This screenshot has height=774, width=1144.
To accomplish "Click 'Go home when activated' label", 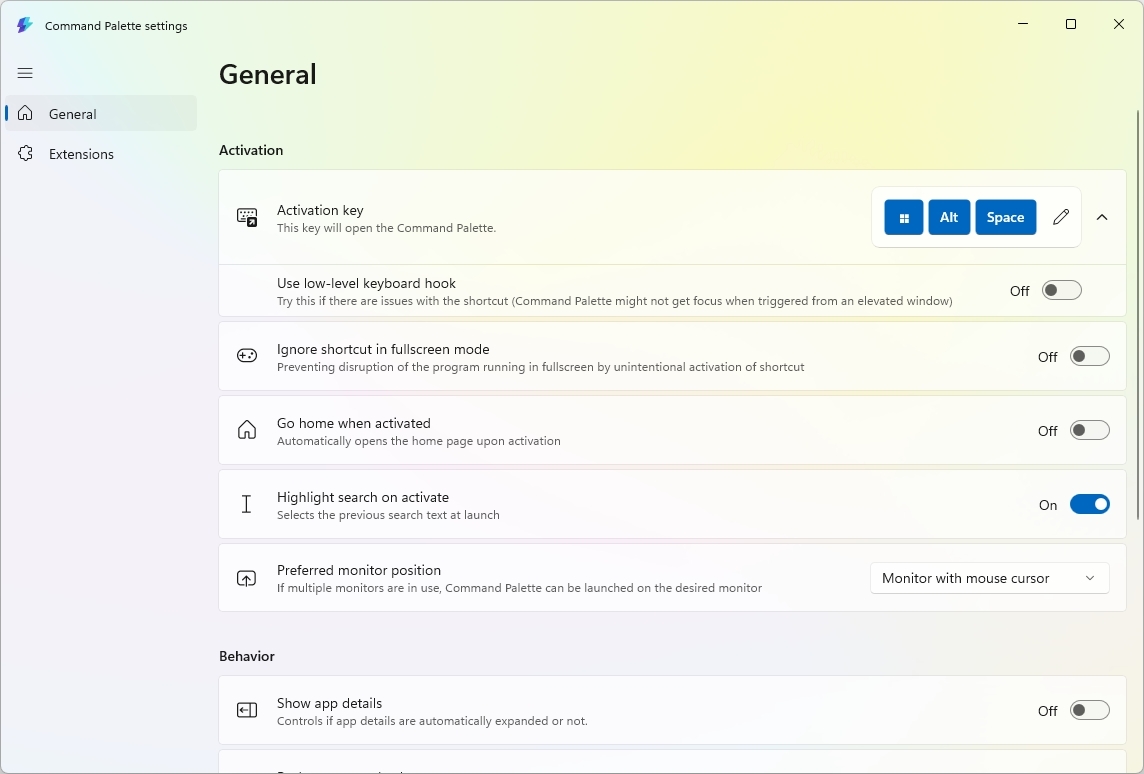I will [x=354, y=423].
